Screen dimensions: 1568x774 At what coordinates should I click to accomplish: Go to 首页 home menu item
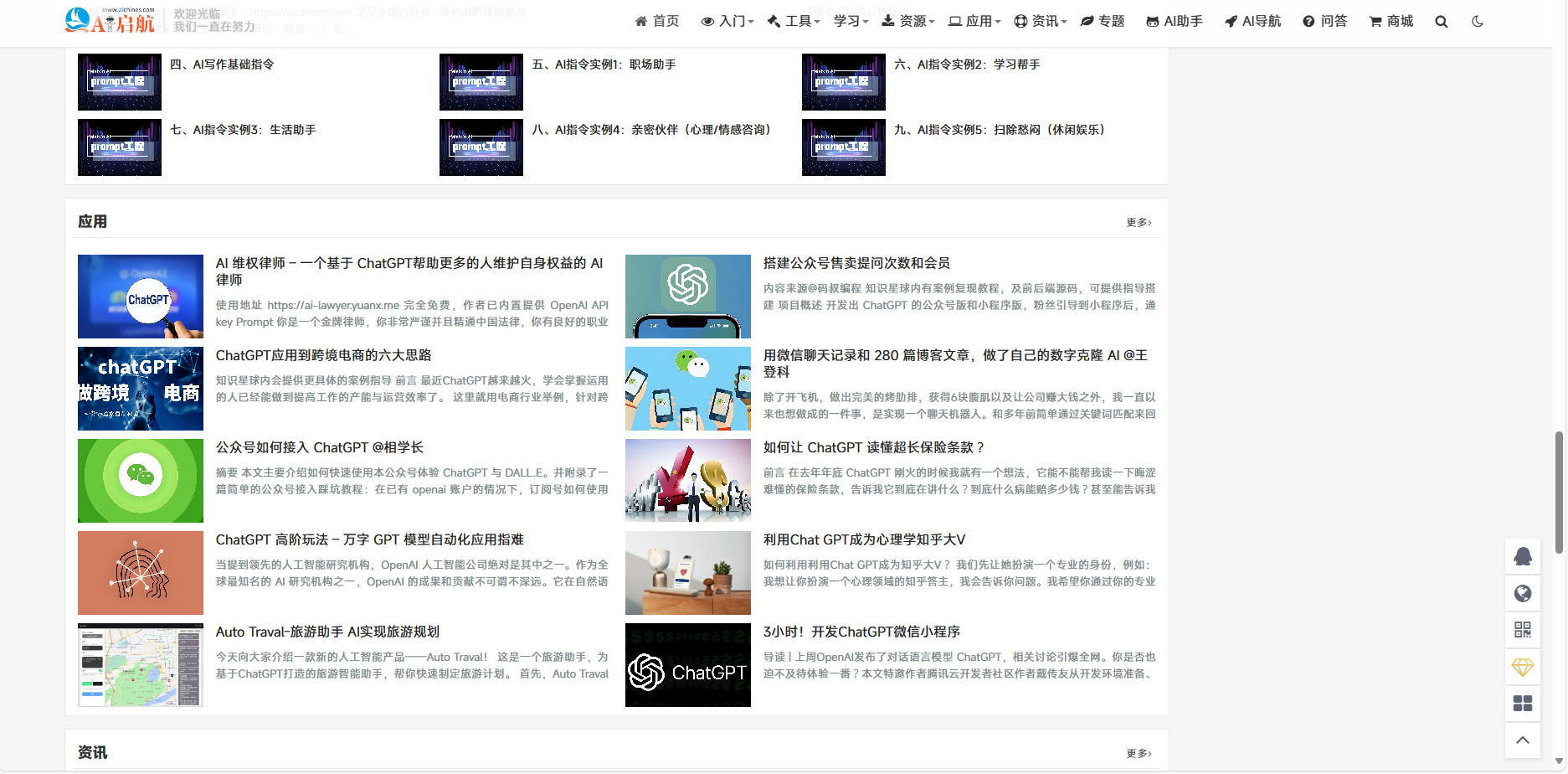[x=657, y=21]
